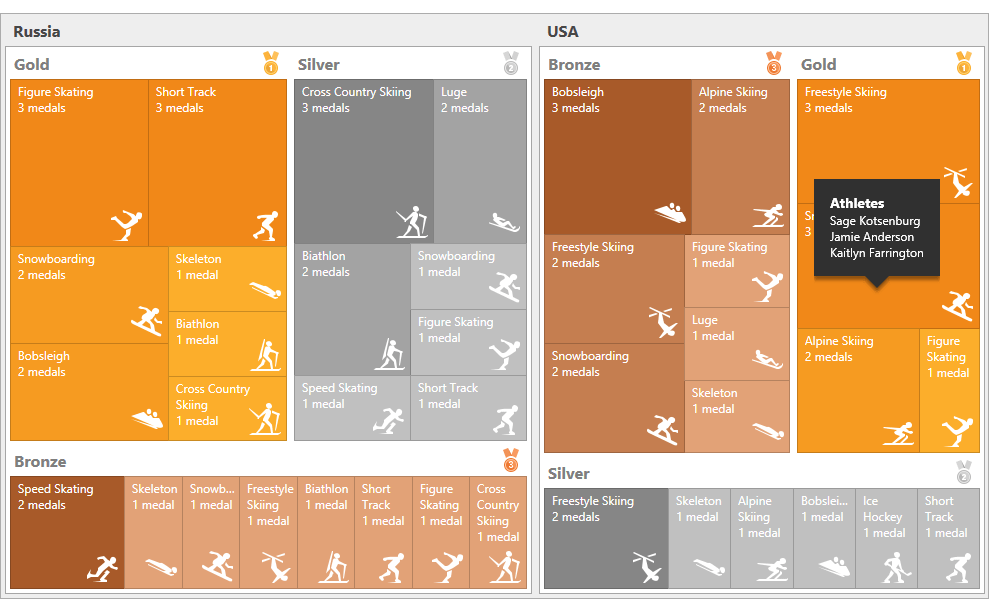Click the USA country group header

[563, 32]
